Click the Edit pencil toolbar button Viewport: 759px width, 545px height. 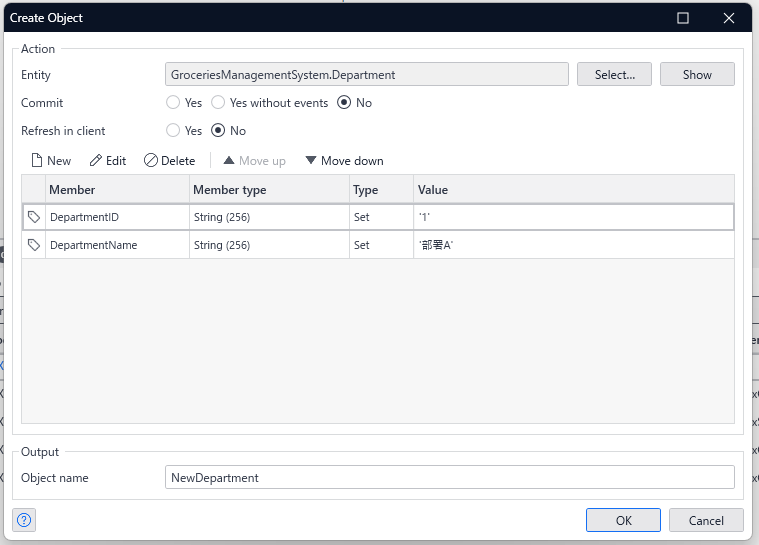pyautogui.click(x=107, y=161)
